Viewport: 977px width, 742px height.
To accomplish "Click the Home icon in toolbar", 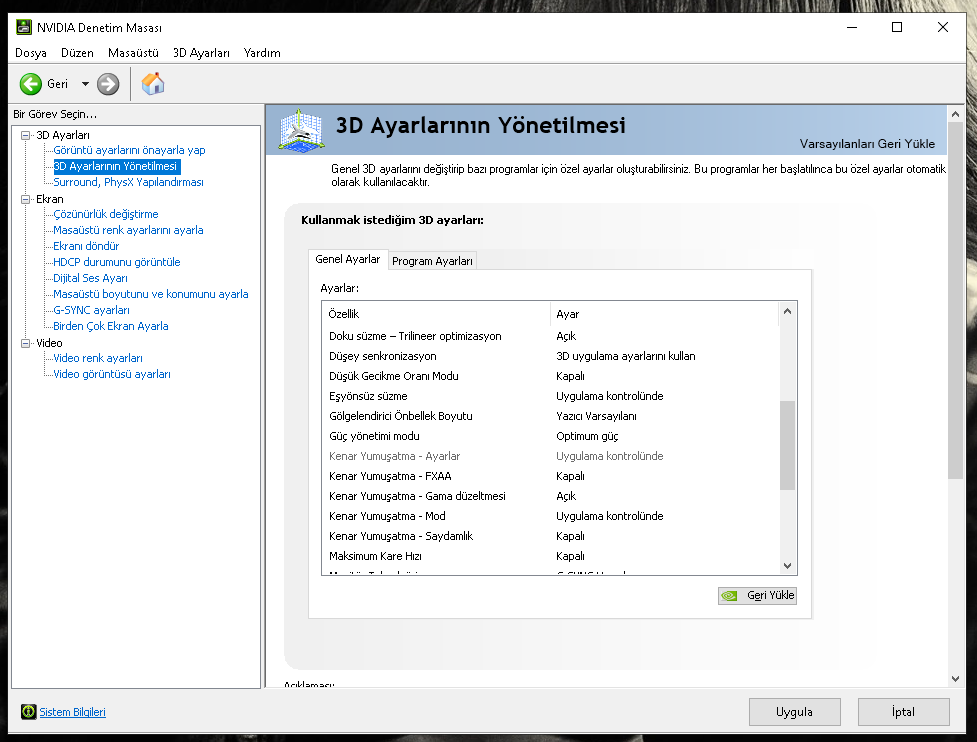I will point(153,84).
